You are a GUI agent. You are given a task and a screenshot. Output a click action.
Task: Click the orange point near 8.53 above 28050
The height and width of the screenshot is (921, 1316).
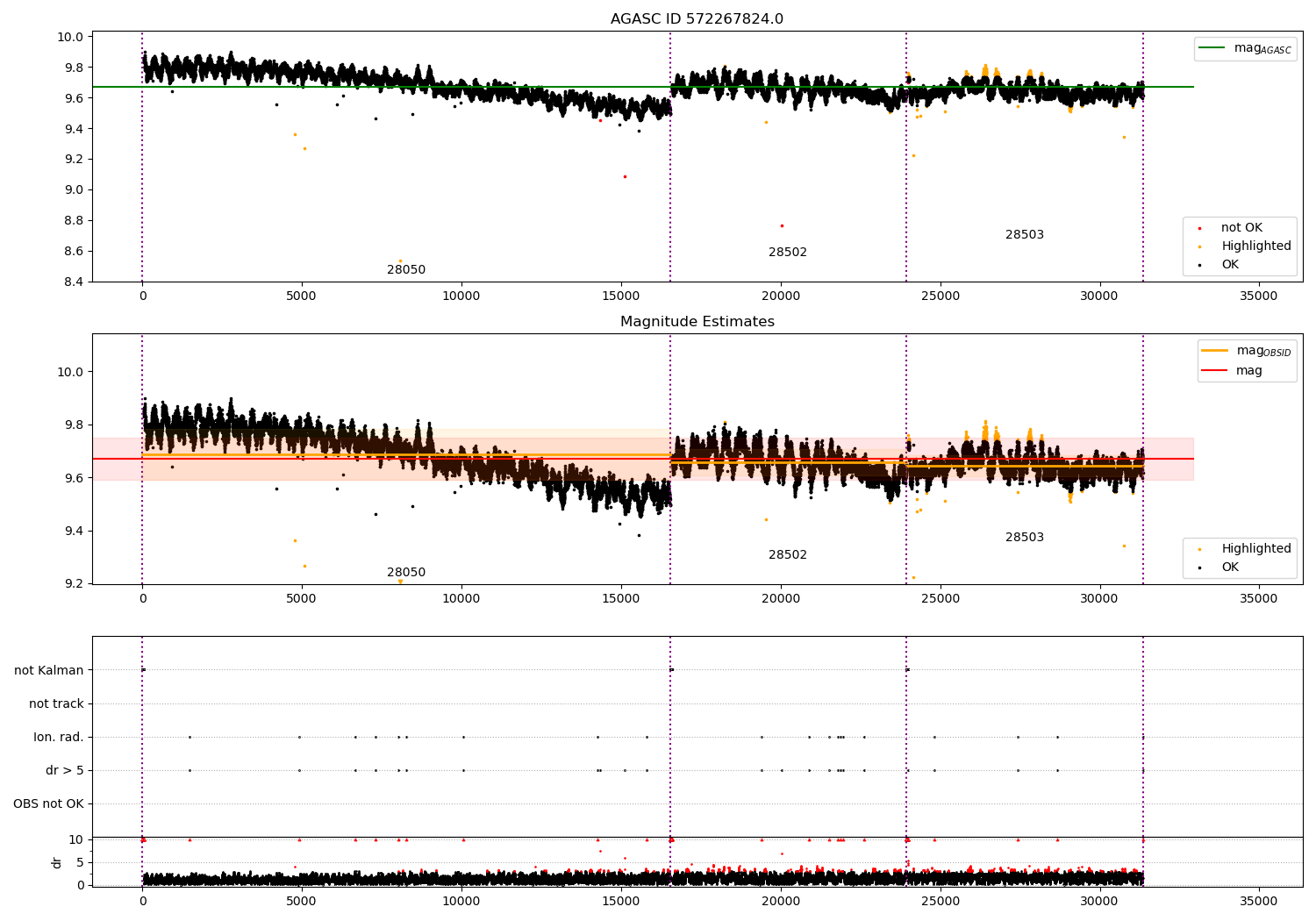coord(400,261)
